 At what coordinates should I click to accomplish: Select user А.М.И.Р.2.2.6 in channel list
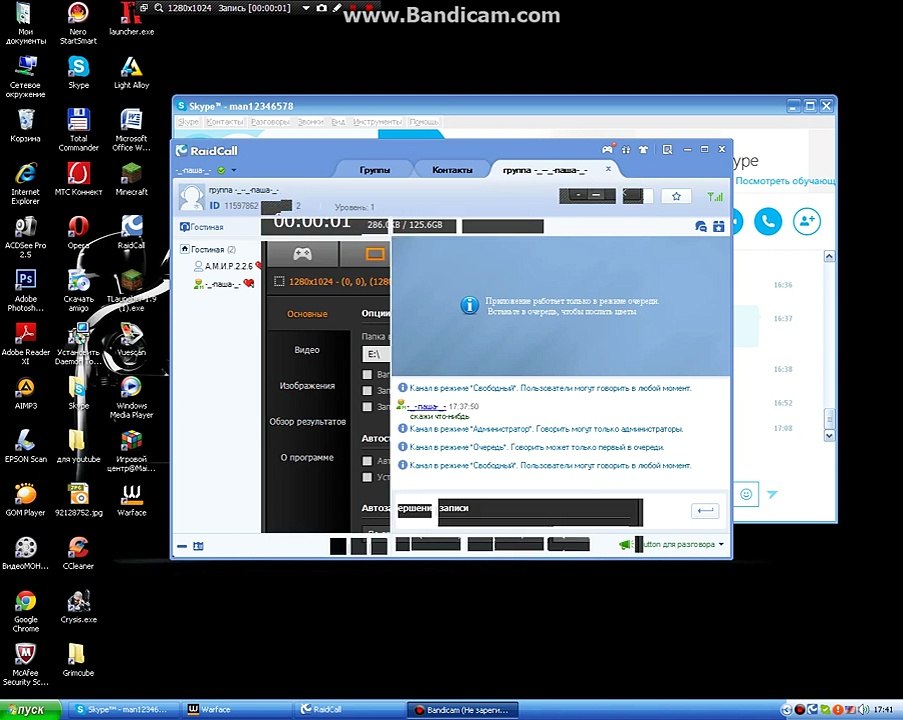[228, 266]
